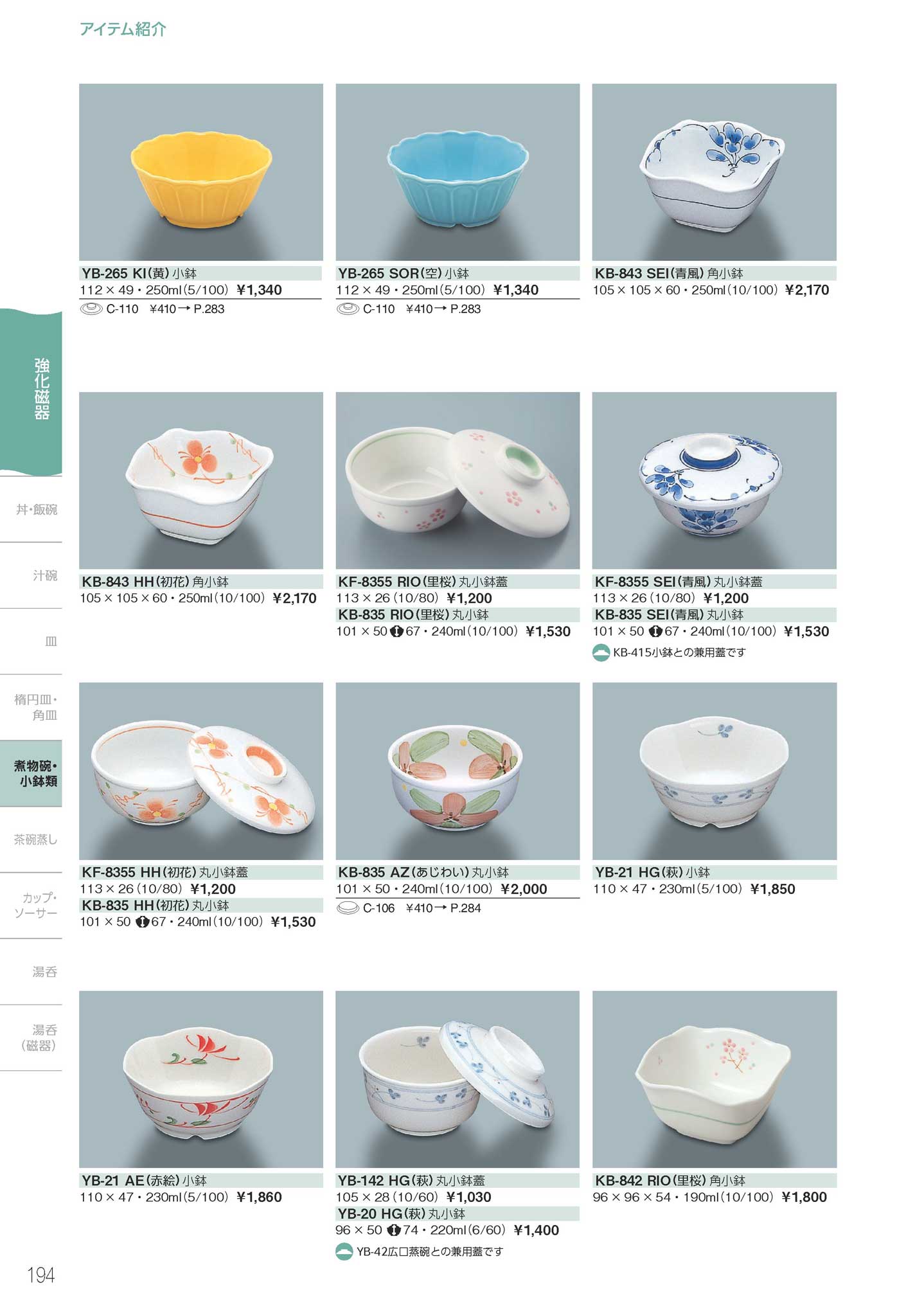Click saucer icon beside C-110 under YB-265 SOR
Viewport: 924px width, 1308px height.
[348, 309]
